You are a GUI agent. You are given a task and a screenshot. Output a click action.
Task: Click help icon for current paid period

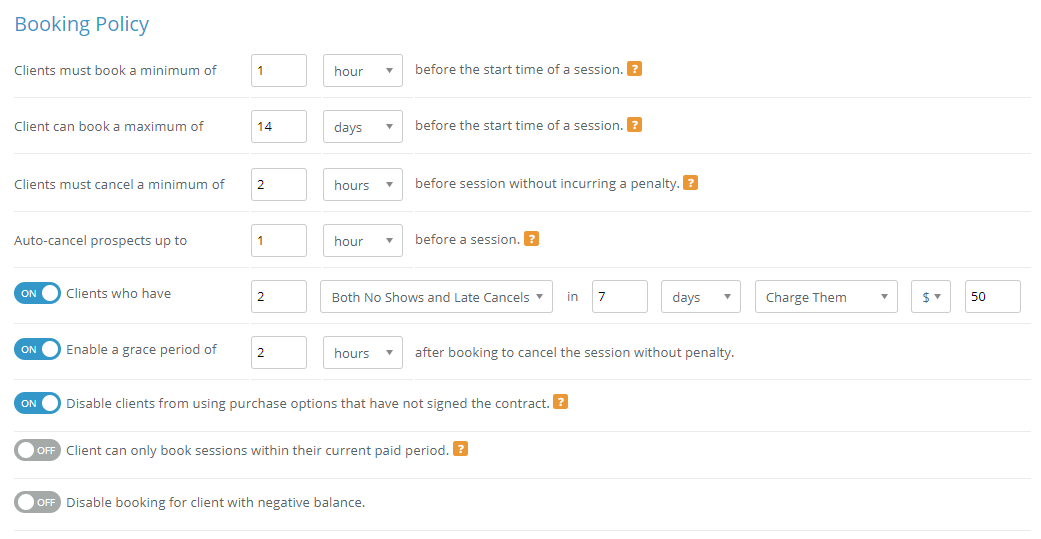[x=460, y=449]
